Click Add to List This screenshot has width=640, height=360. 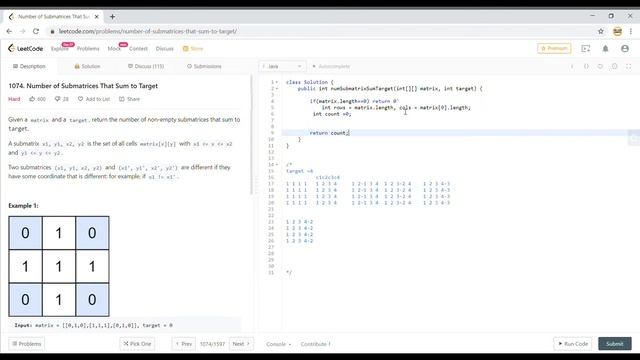94,99
